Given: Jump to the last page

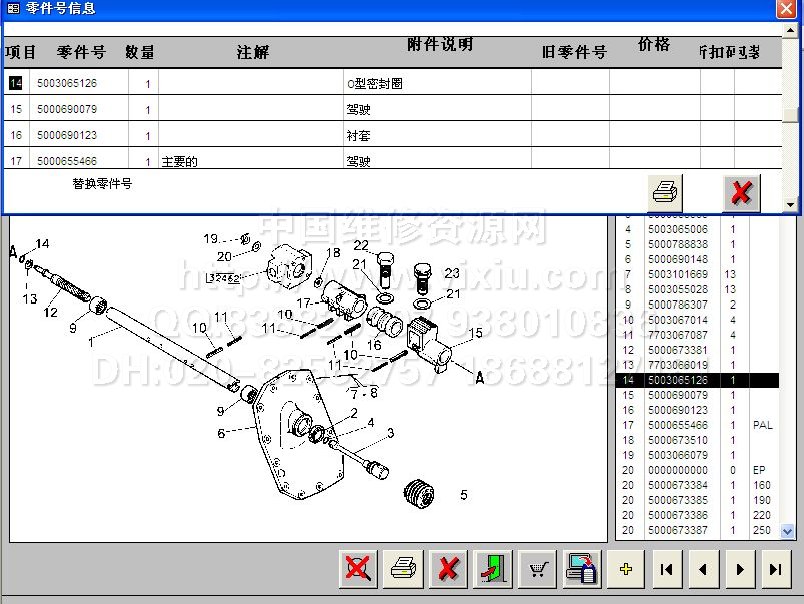Looking at the screenshot, I should [774, 569].
